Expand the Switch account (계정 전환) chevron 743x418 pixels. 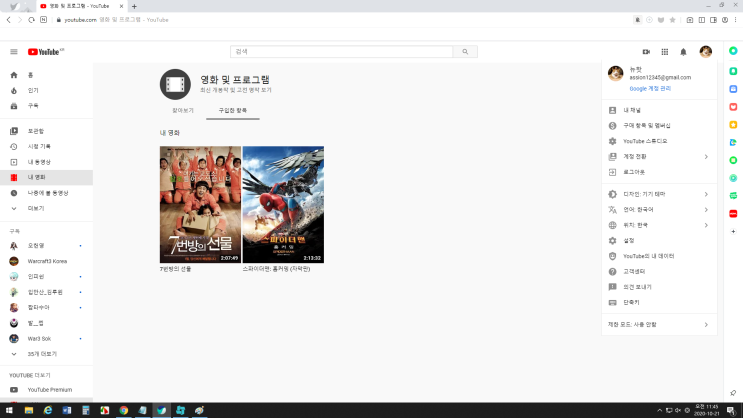click(706, 157)
